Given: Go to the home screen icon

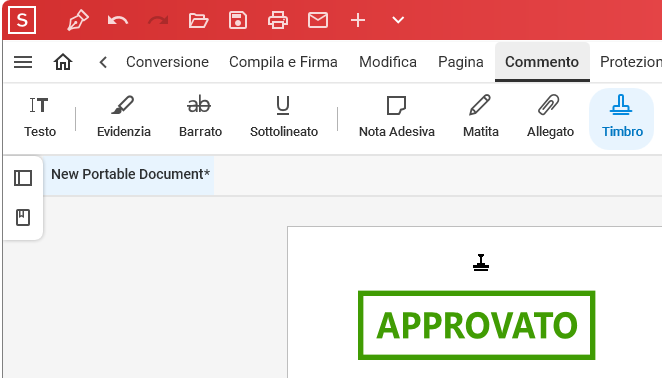Looking at the screenshot, I should point(63,62).
